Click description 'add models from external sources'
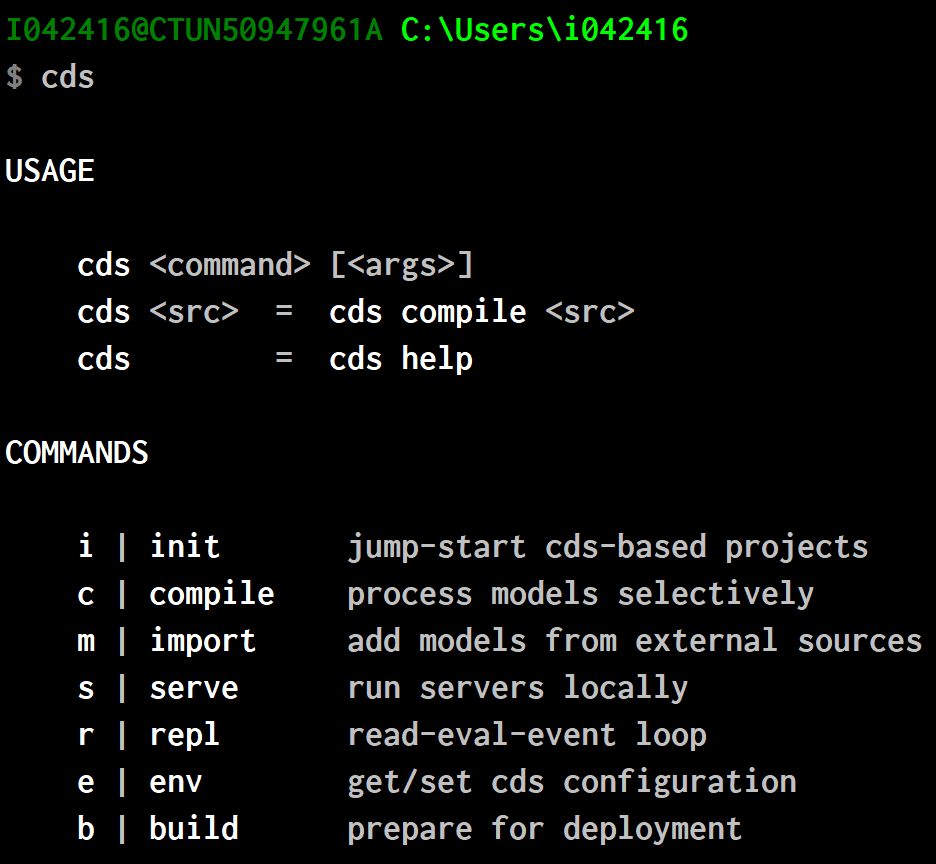The image size is (936, 864). [635, 641]
